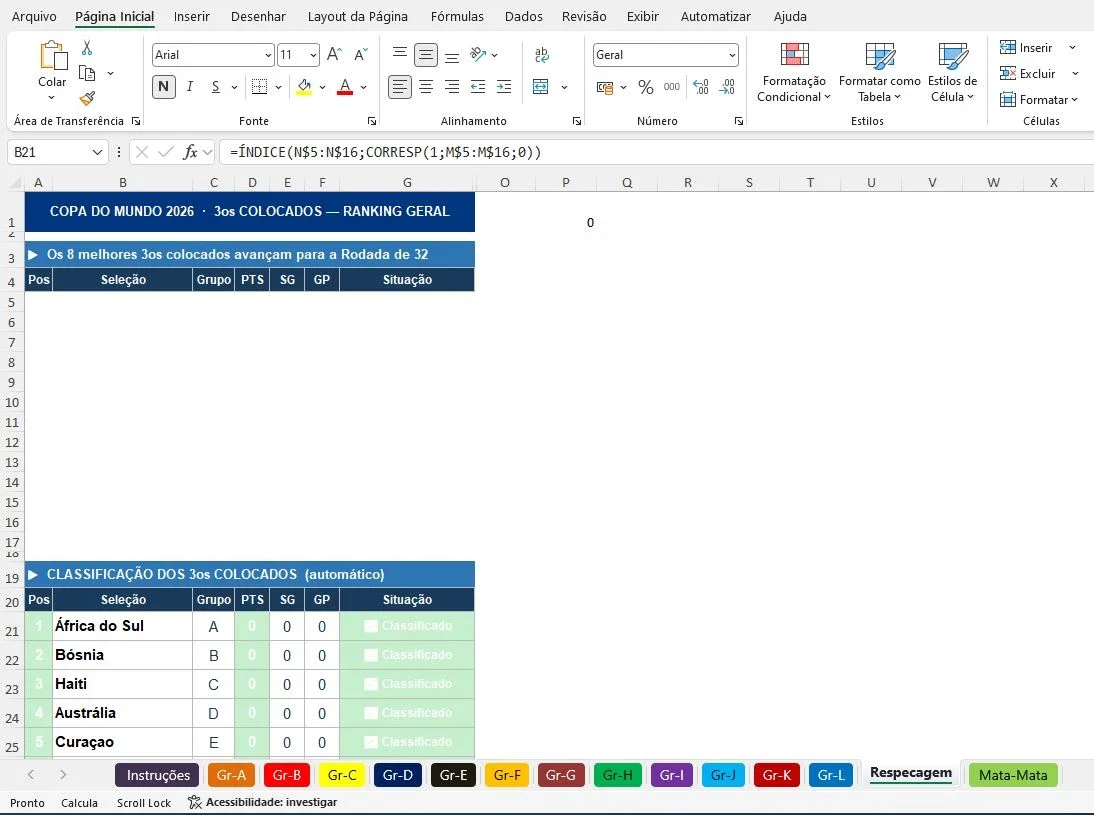Decrease font size with A down icon
This screenshot has height=815, width=1094.
click(361, 54)
